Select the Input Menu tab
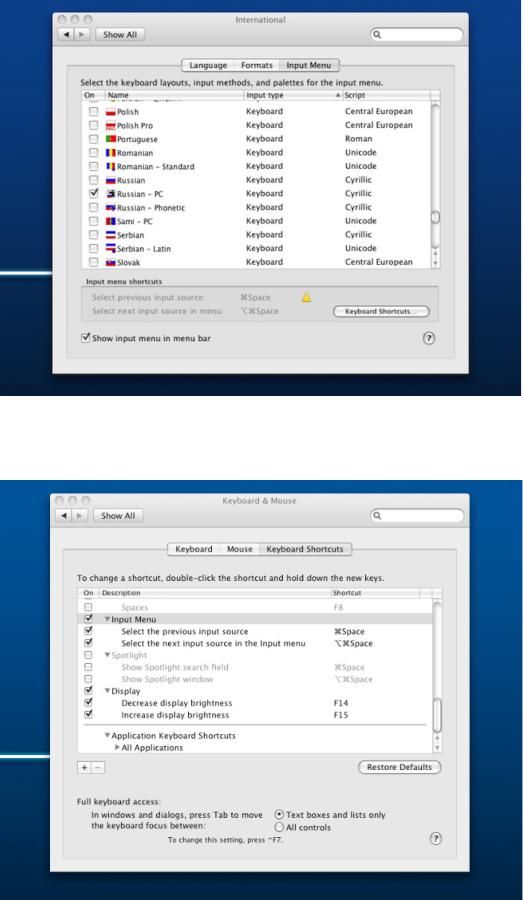The image size is (523, 900). (x=309, y=65)
